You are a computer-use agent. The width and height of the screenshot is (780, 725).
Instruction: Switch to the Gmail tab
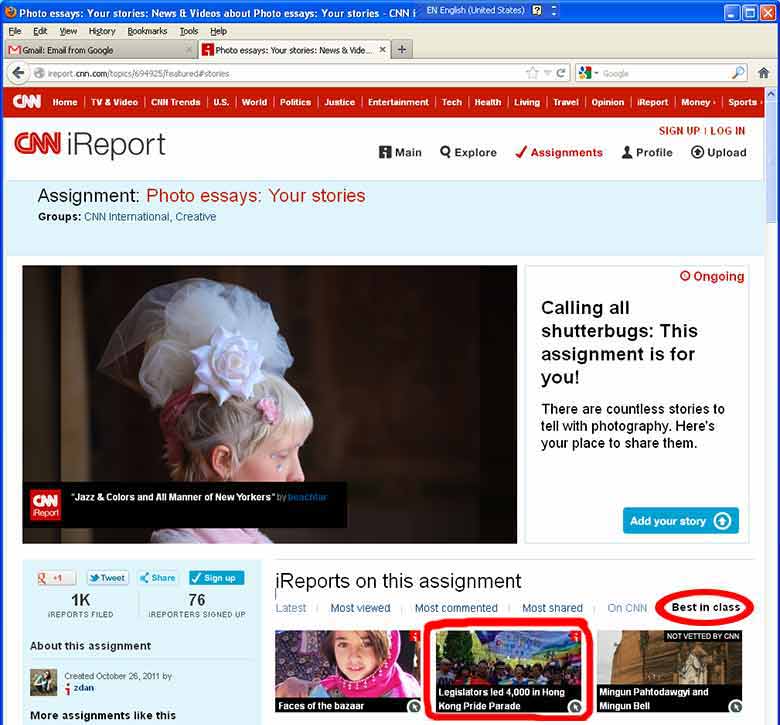tap(99, 50)
